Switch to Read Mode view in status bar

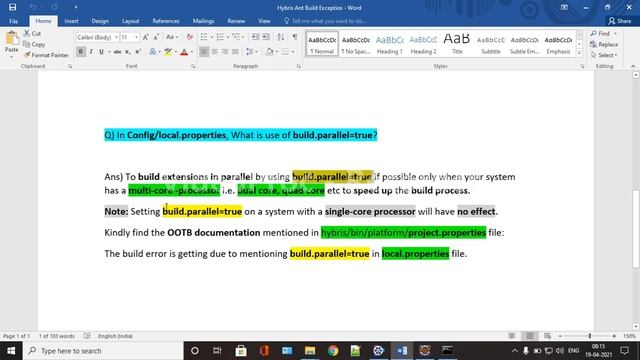click(512, 336)
